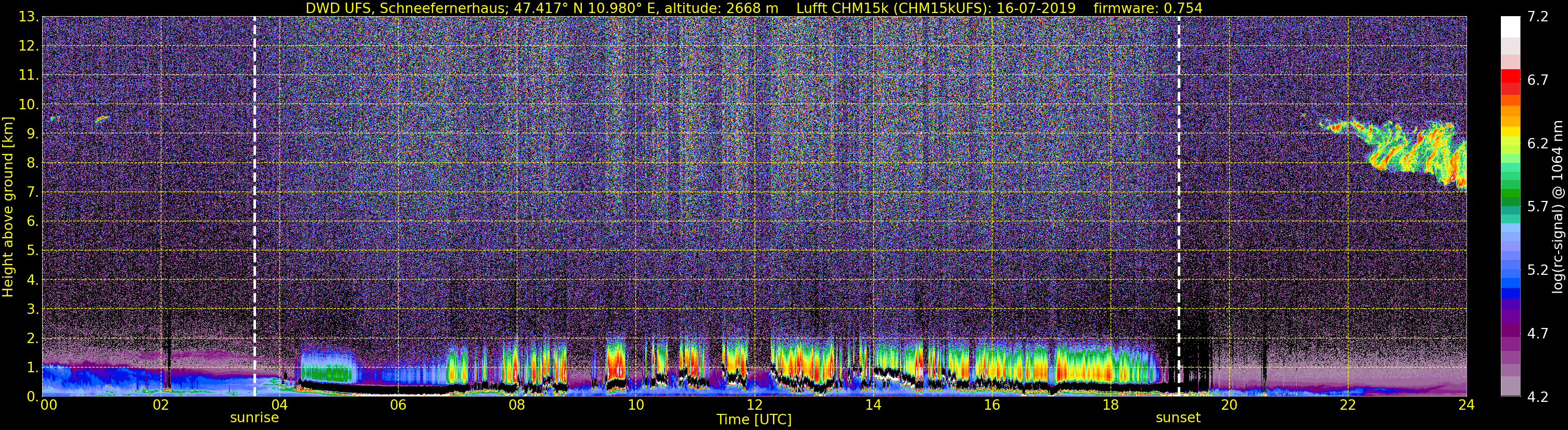
Task: Click the '16' time axis tick label
Action: [x=991, y=405]
